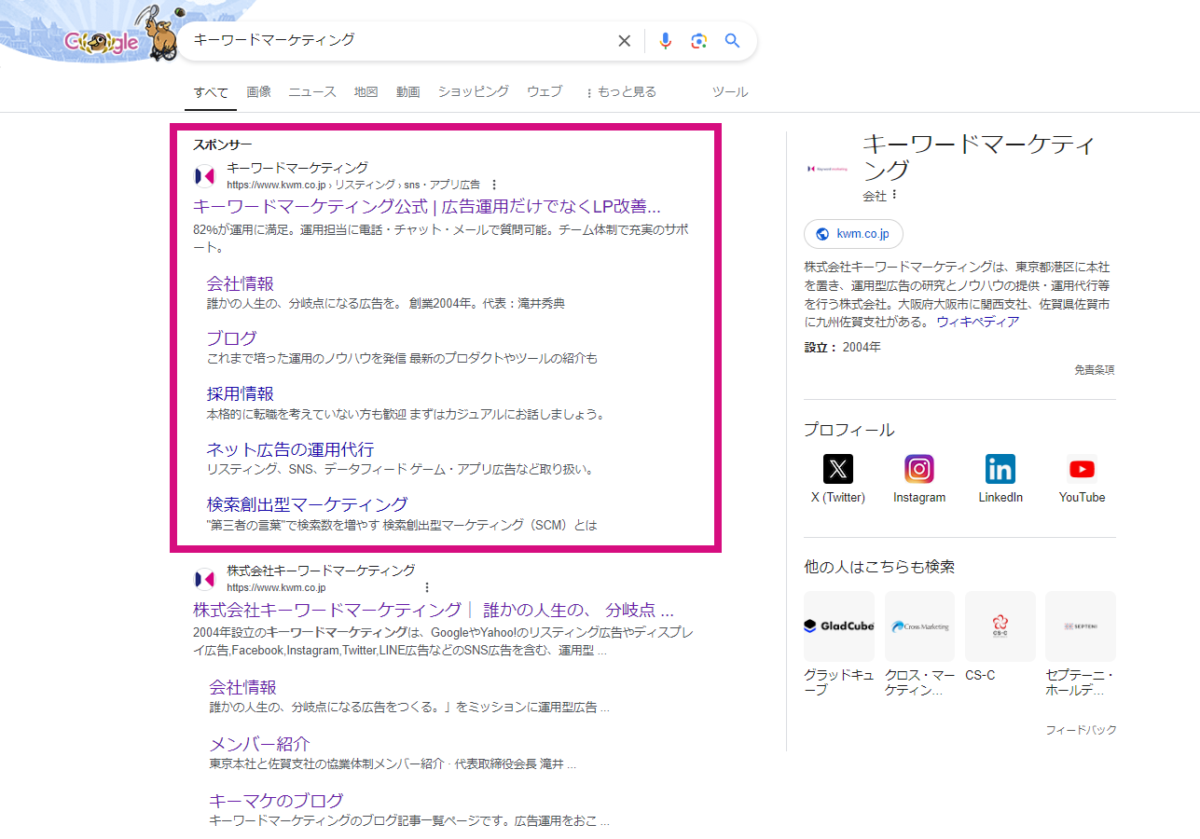Select the グラッドキューブ related search thumbnail
Image resolution: width=1200 pixels, height=839 pixels.
click(x=839, y=626)
